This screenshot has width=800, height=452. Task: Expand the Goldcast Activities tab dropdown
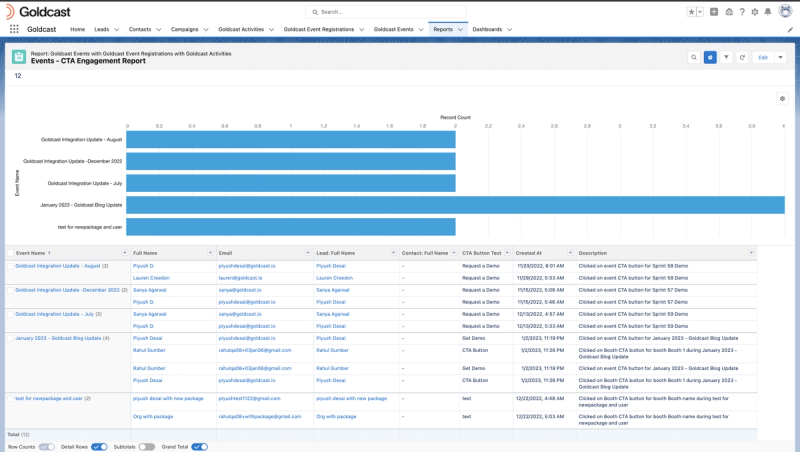[271, 30]
